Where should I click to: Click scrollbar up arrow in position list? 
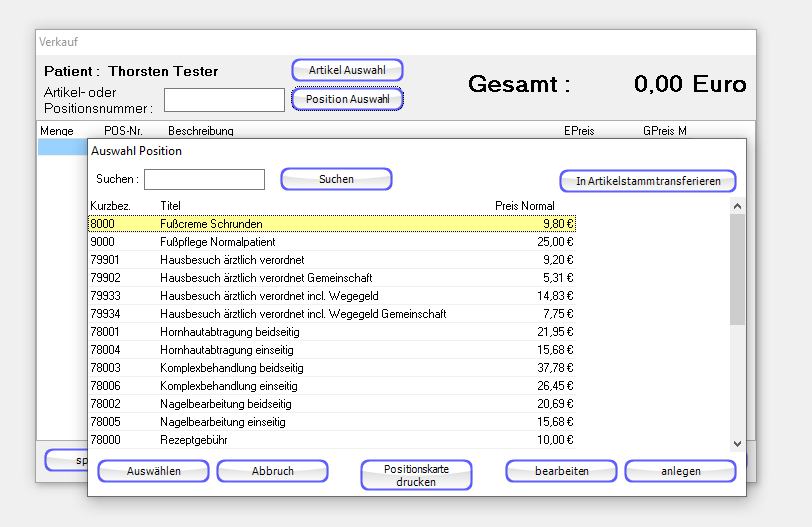point(737,206)
